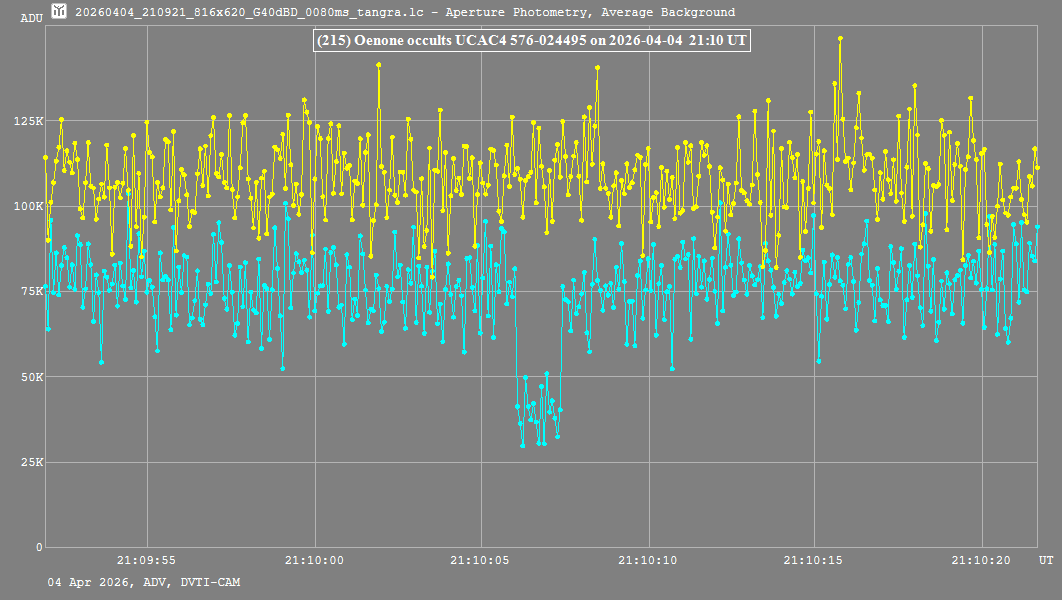Click the 0 label at the axis origin
The width and height of the screenshot is (1062, 600).
tap(39, 547)
